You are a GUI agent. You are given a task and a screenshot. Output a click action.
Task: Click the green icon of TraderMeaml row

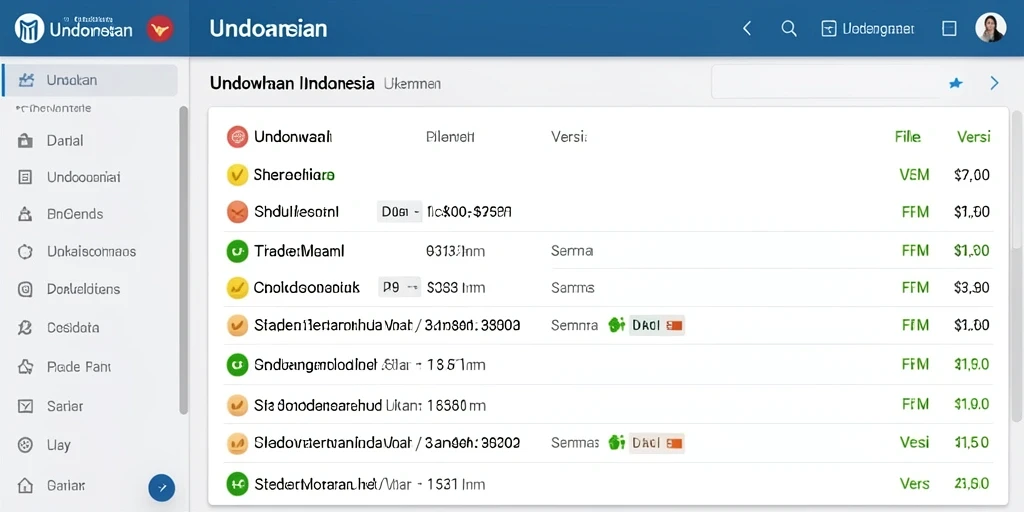(237, 250)
